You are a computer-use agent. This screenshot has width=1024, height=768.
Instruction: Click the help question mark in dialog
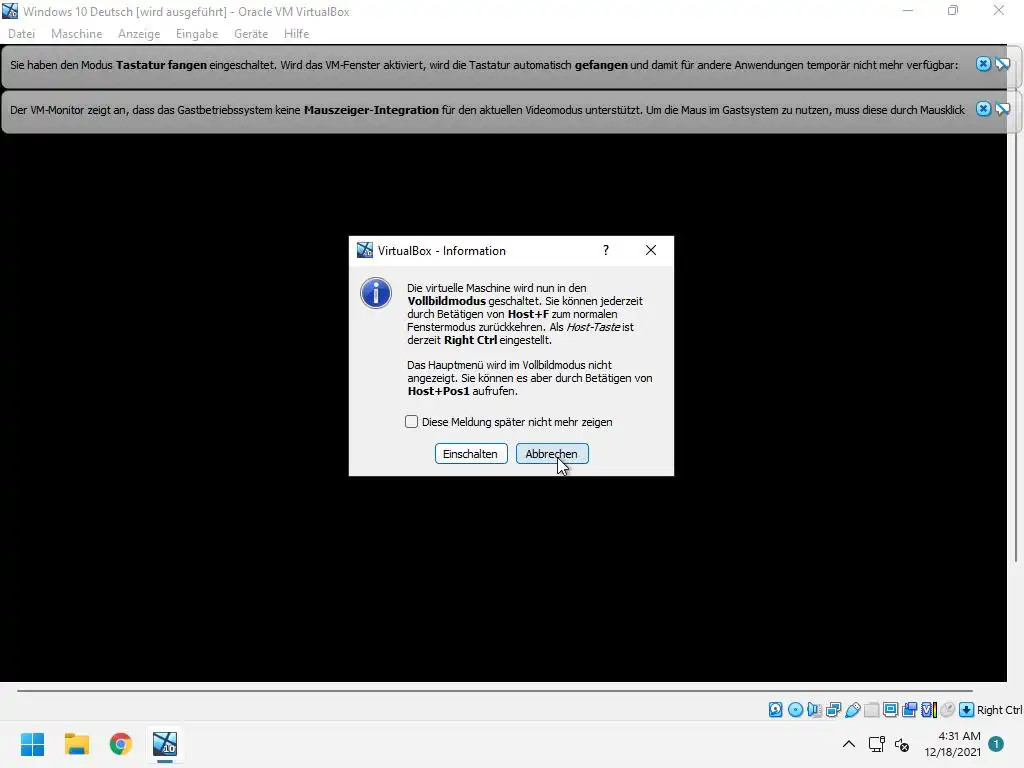tap(606, 250)
